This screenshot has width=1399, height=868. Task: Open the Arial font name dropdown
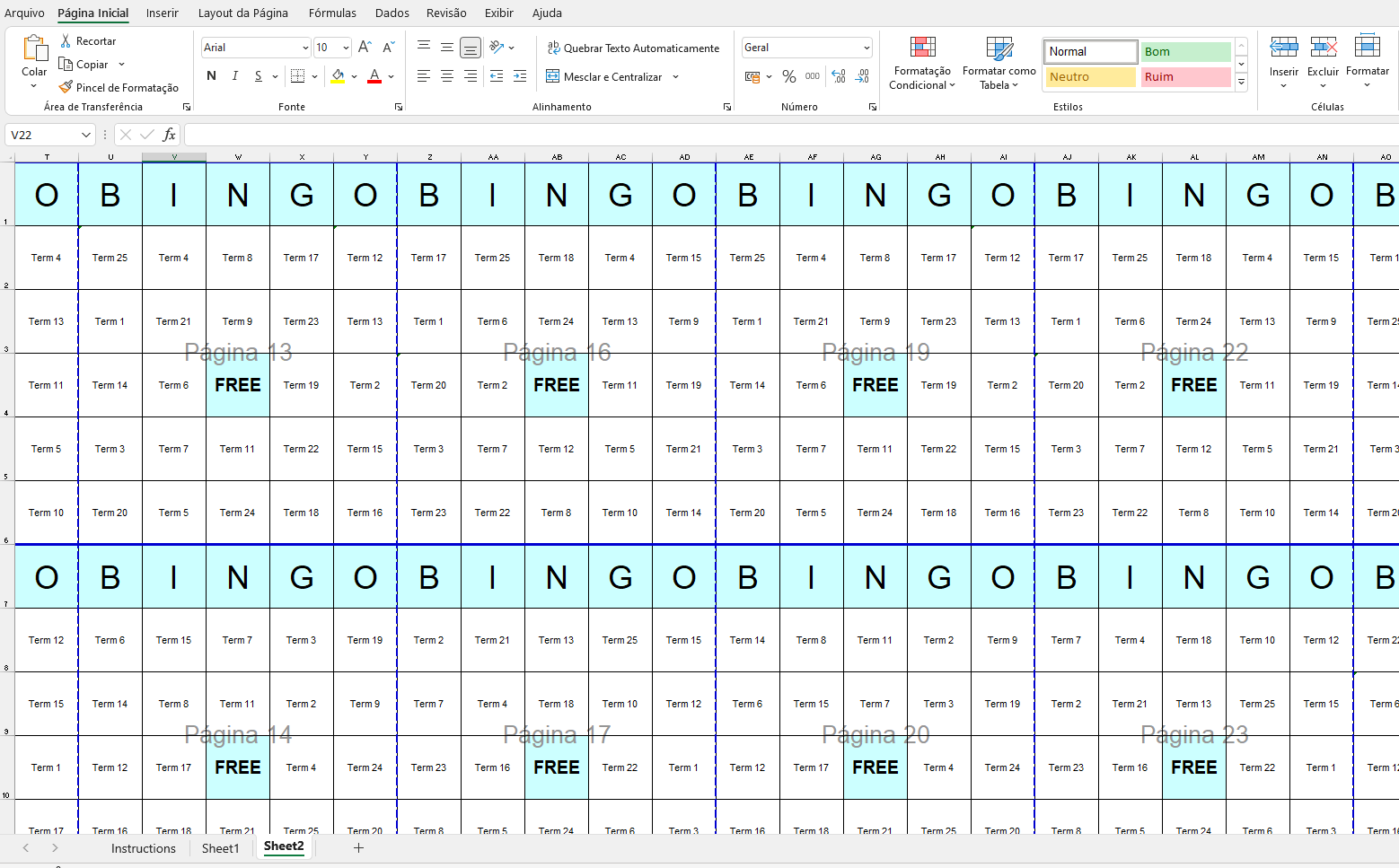click(305, 48)
